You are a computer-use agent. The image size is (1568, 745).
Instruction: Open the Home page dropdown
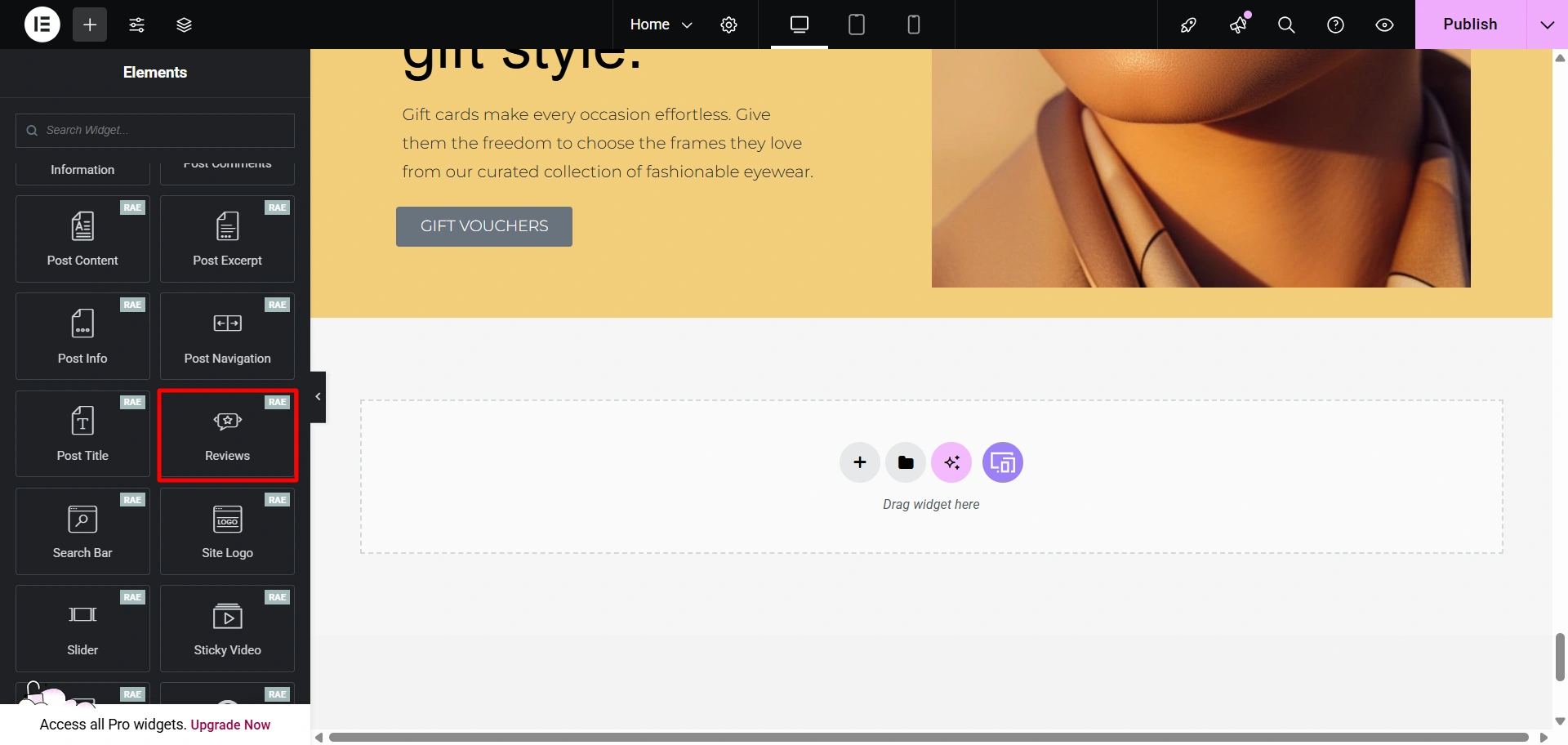(x=661, y=25)
